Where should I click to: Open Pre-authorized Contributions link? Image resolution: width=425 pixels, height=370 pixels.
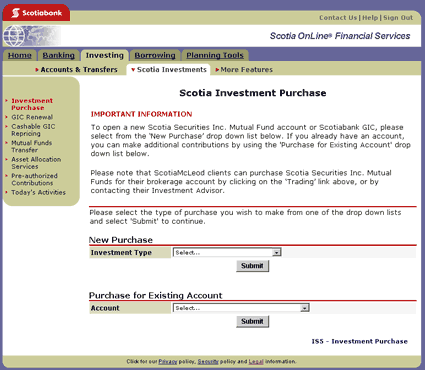tap(34, 179)
